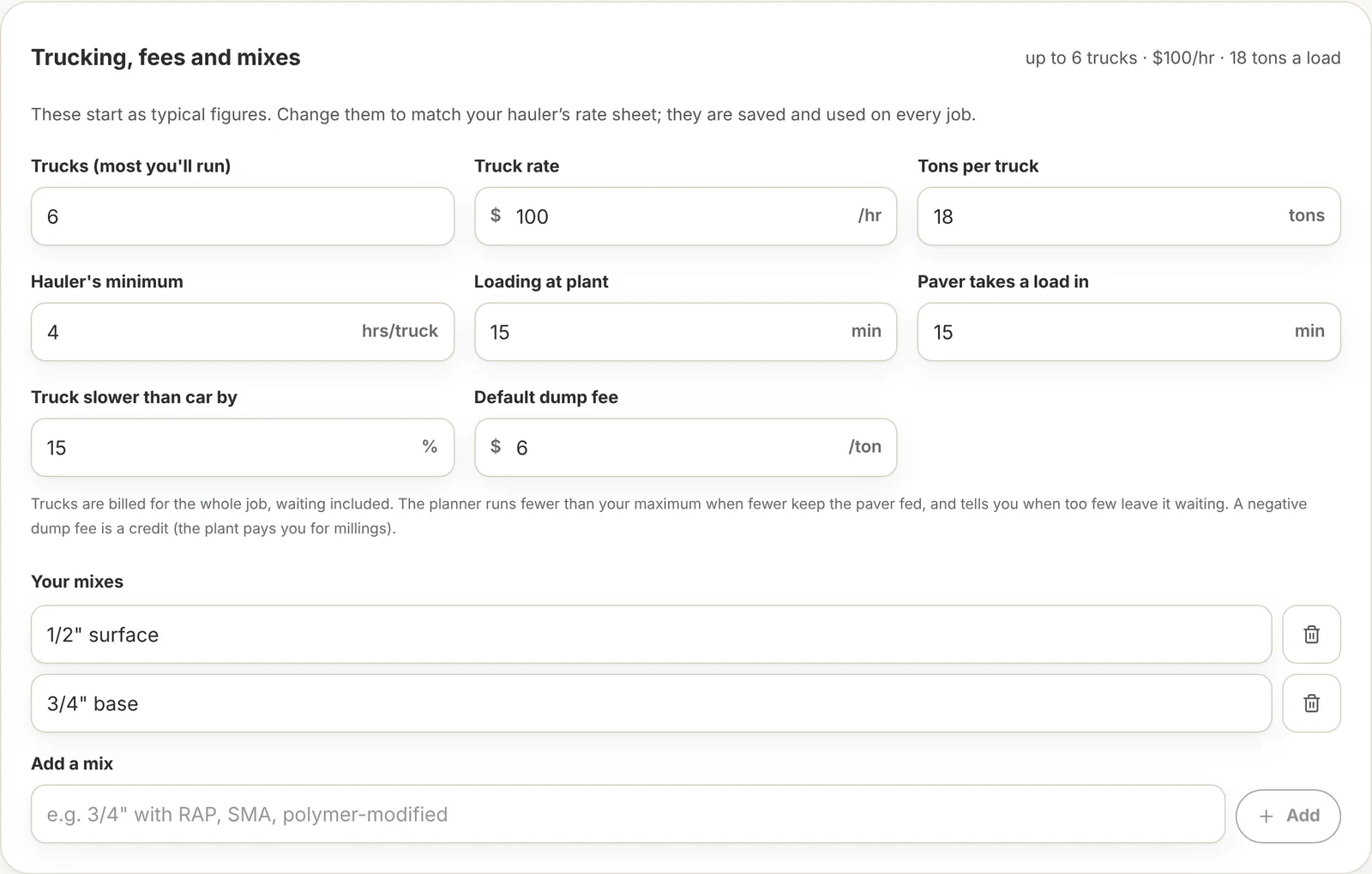1372x874 pixels.
Task: Click the Trucking, fees and mixes heading
Action: (165, 57)
